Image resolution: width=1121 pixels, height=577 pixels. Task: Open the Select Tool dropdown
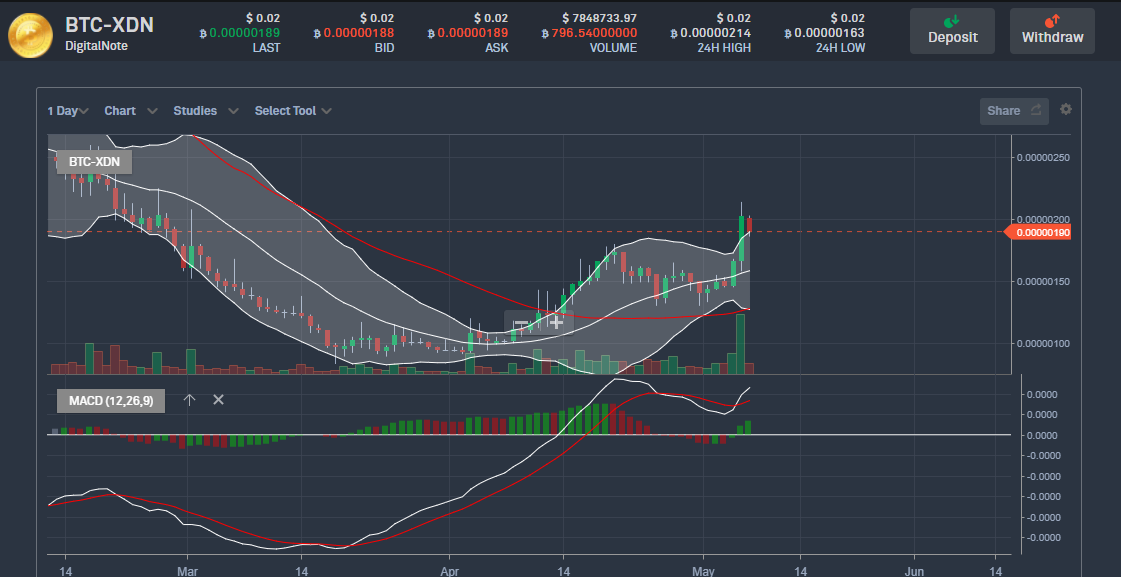coord(293,111)
